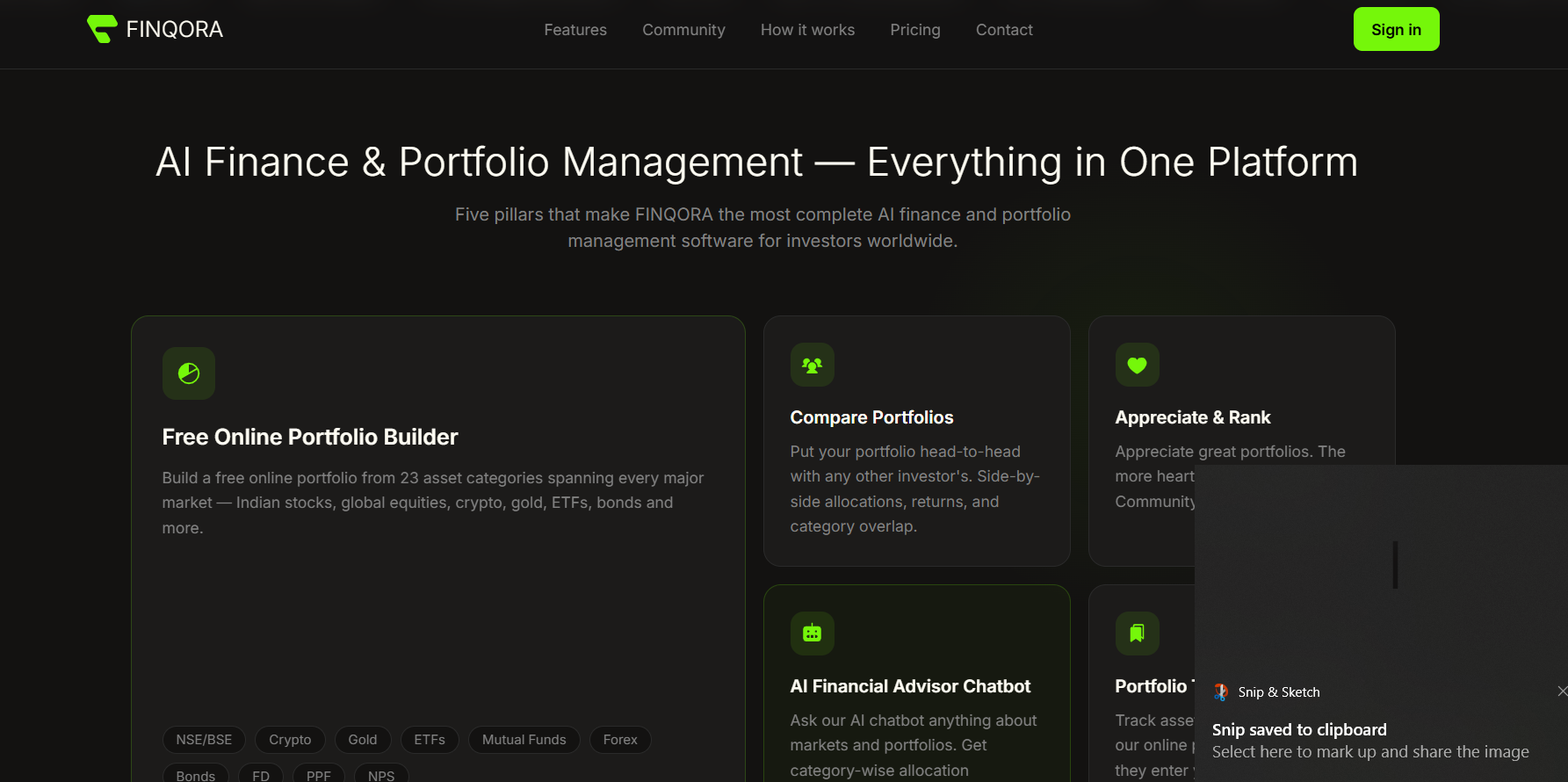The height and width of the screenshot is (782, 1568).
Task: Dismiss the Snip & Sketch notification
Action: (1562, 691)
